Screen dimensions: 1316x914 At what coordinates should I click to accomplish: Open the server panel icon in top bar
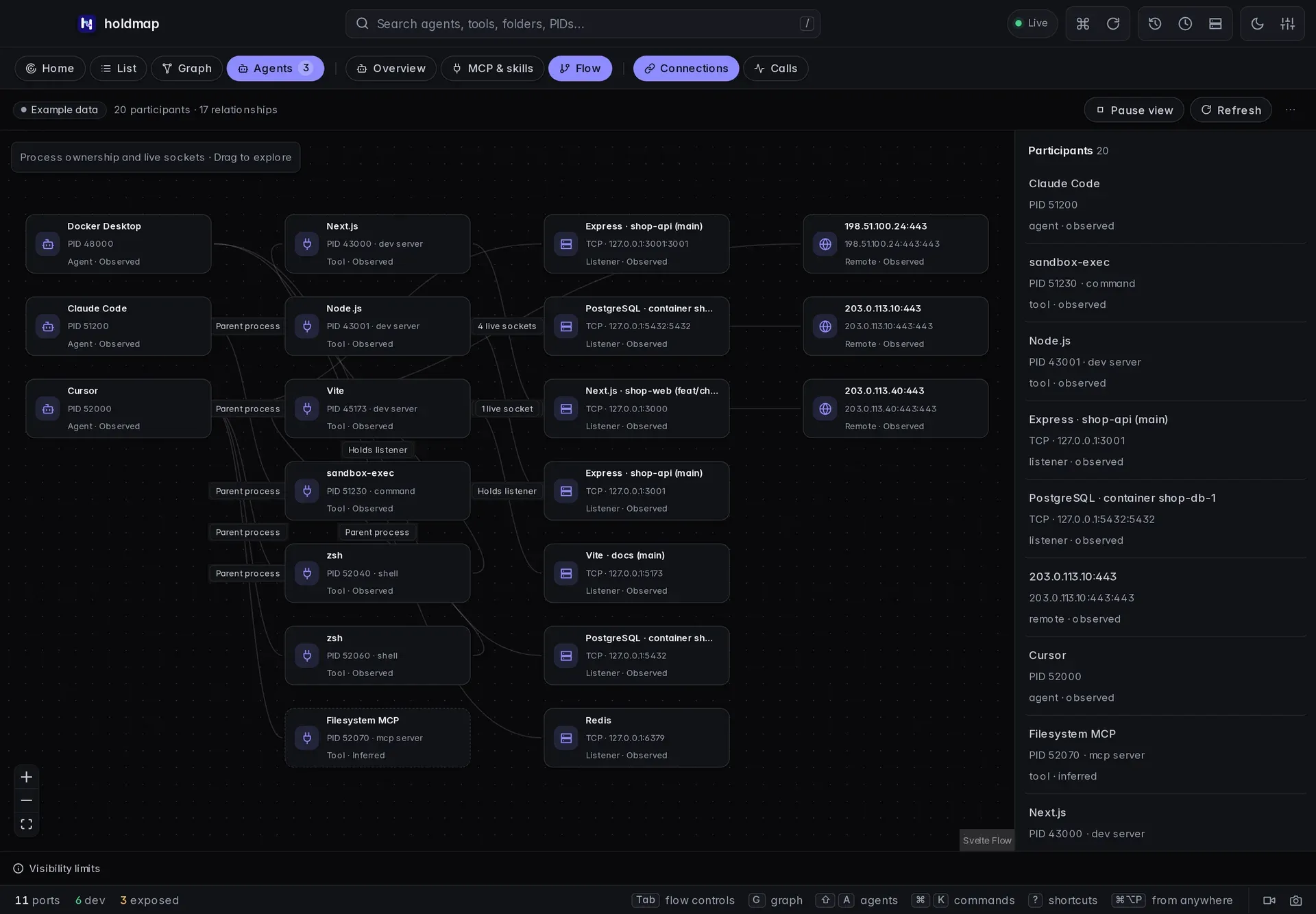[1215, 23]
